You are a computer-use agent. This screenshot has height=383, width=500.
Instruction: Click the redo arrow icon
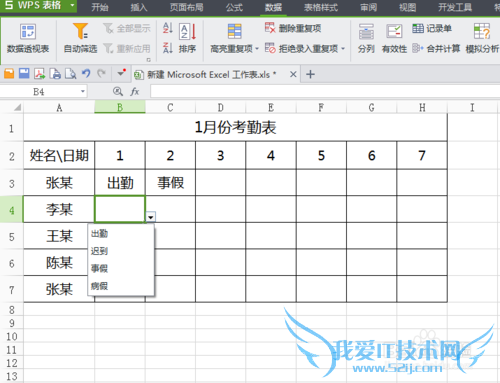(101, 73)
